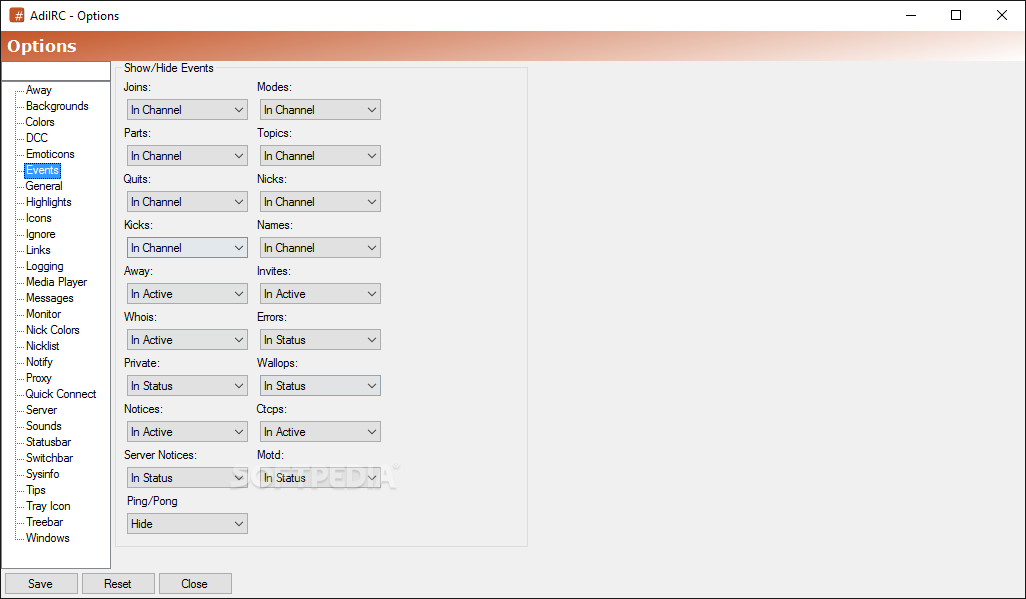Click the AdiIRC app icon in title bar

(16, 15)
